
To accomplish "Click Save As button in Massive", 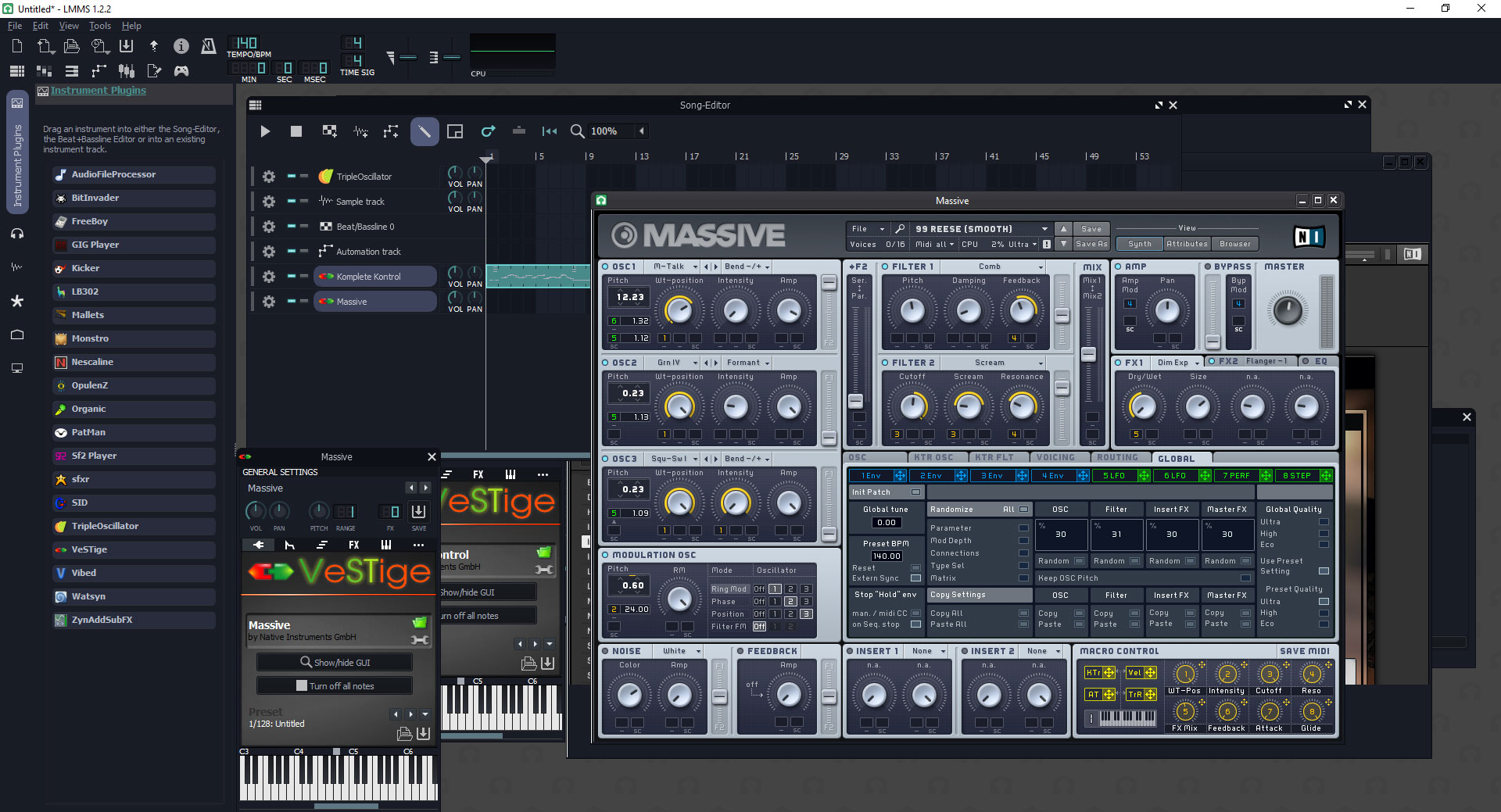I will click(1091, 244).
